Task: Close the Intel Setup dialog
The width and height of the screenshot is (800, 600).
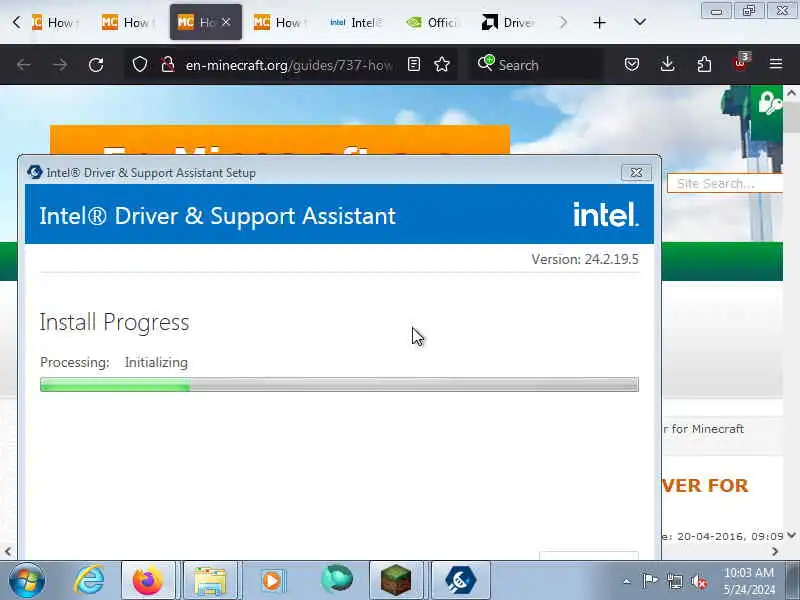Action: [x=636, y=172]
